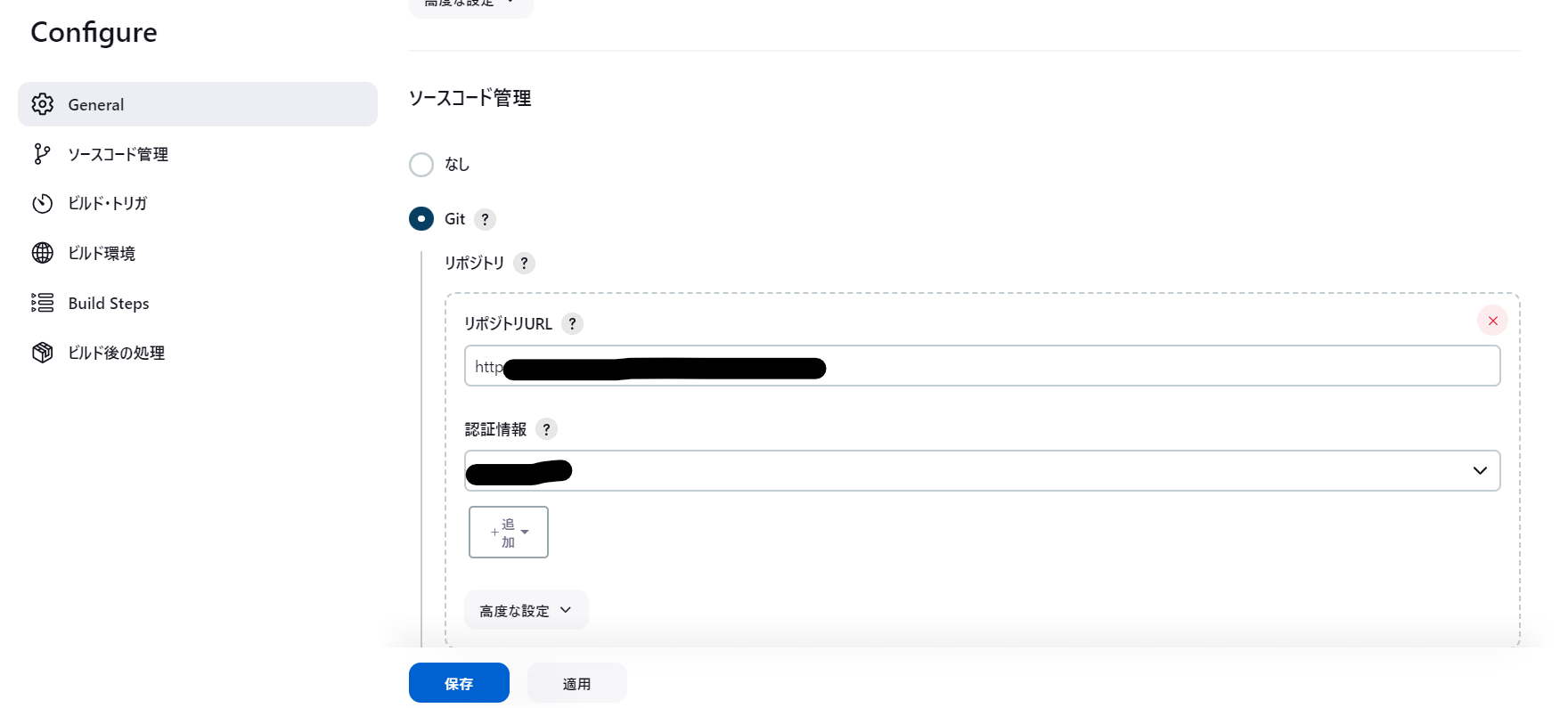Open the 追加 add credentials dropdown
The image size is (1568, 708).
pyautogui.click(x=509, y=533)
